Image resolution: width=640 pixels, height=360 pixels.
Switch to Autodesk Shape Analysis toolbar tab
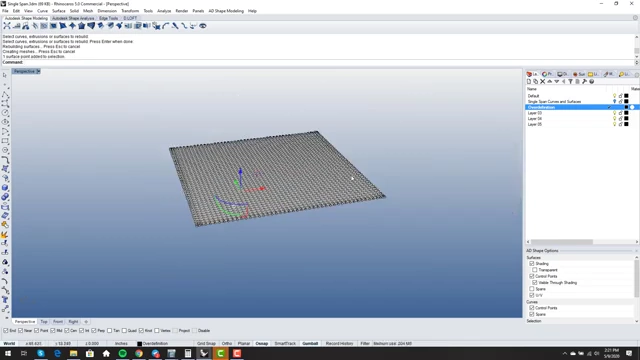(73, 18)
